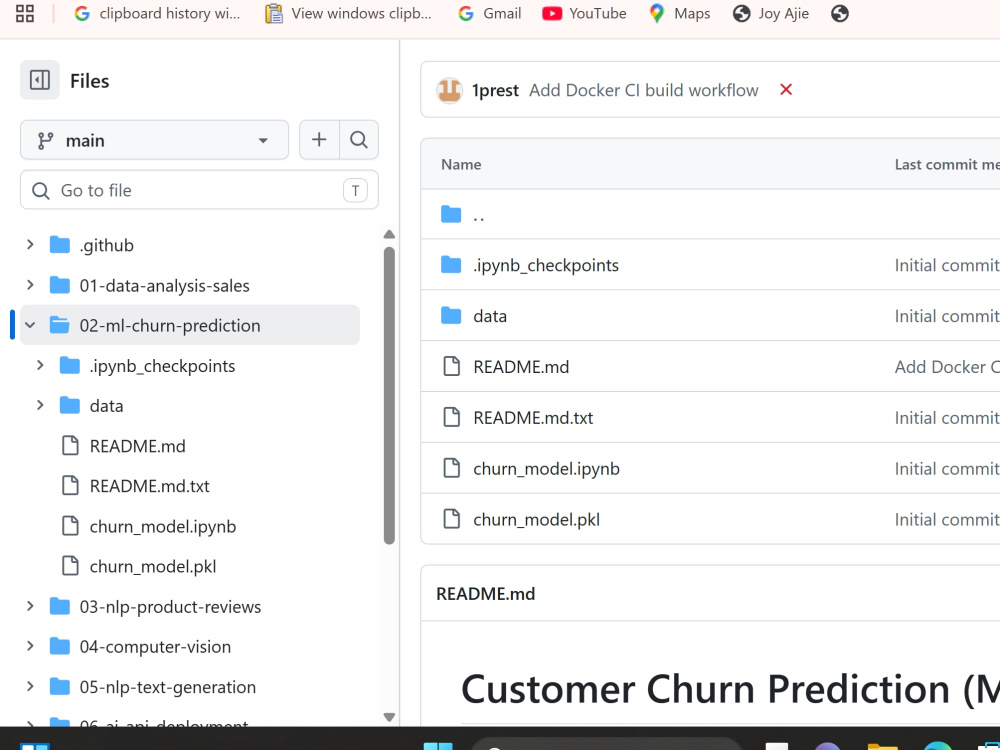Viewport: 1000px width, 750px height.
Task: Click the Name column header
Action: [461, 165]
